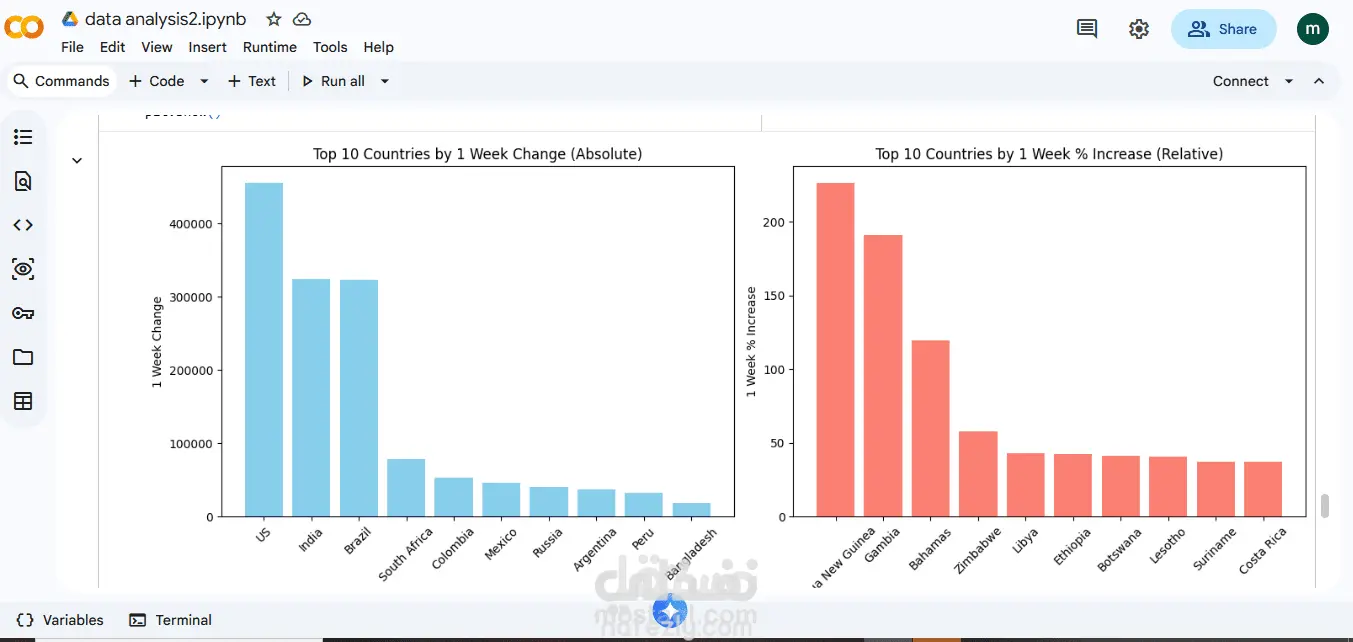Click the Share button

coord(1224,29)
